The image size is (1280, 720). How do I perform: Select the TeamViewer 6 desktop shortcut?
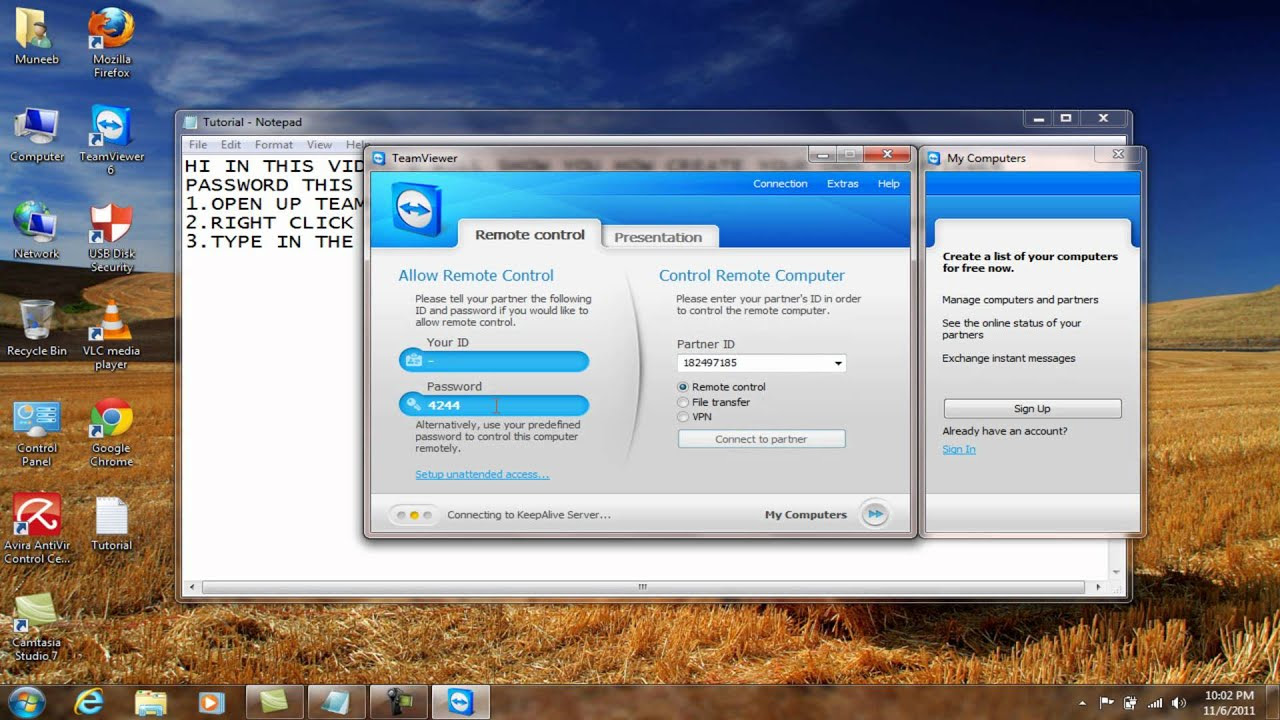111,140
